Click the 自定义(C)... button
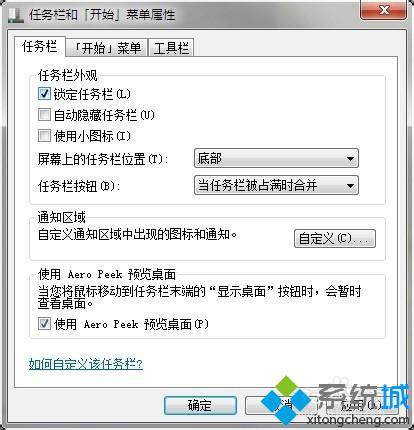Viewport: 414px width, 430px height. [335, 238]
